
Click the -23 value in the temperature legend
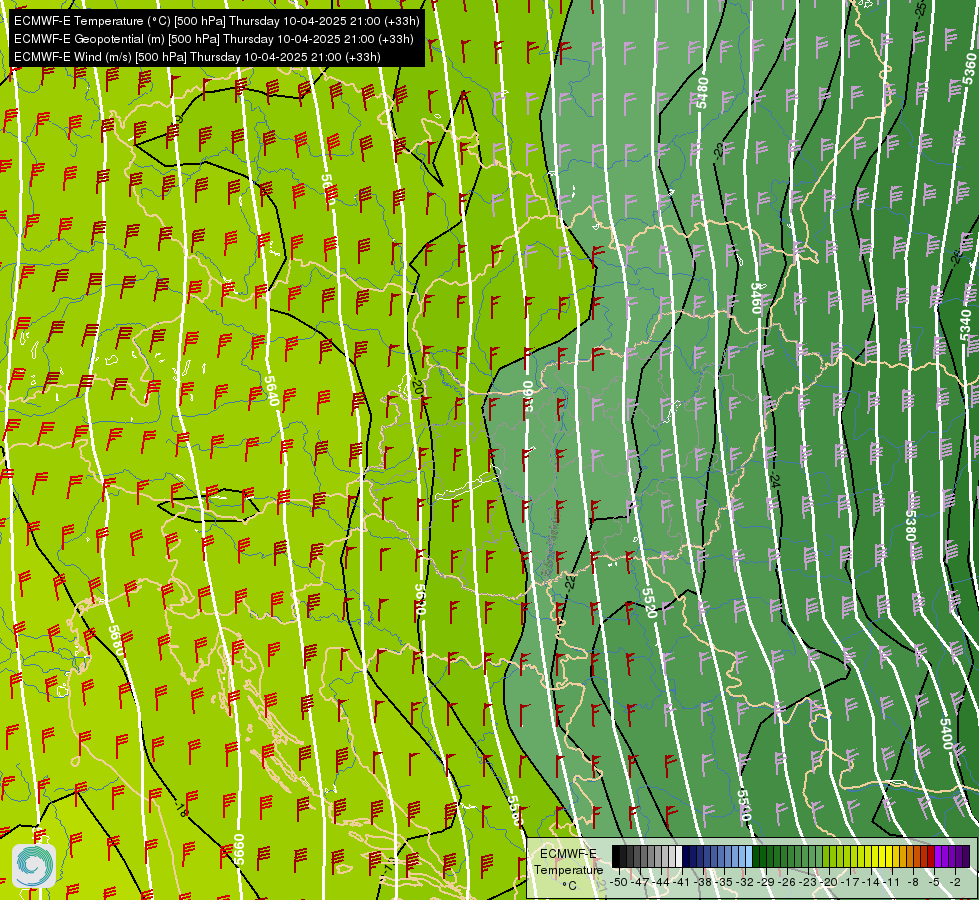pos(807,882)
